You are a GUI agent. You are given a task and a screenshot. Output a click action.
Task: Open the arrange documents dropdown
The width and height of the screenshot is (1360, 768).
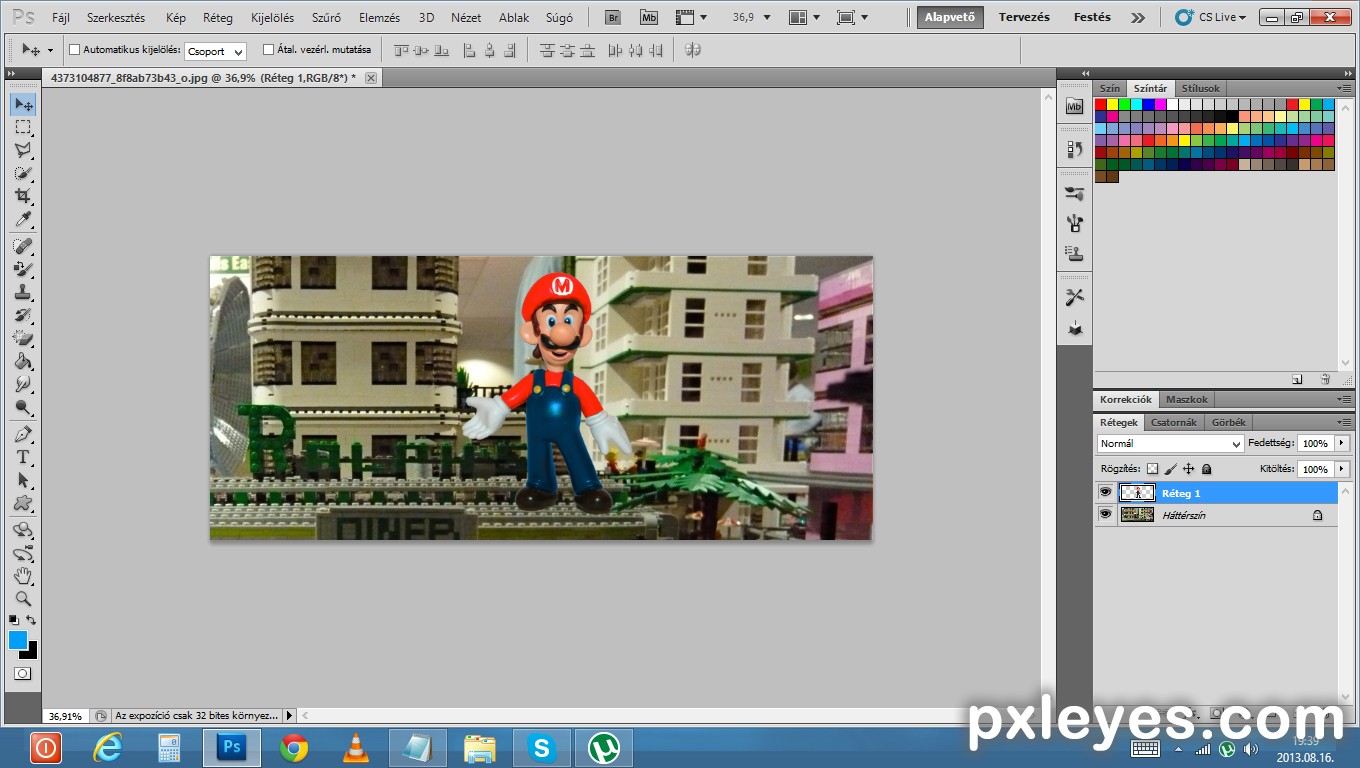pyautogui.click(x=804, y=17)
